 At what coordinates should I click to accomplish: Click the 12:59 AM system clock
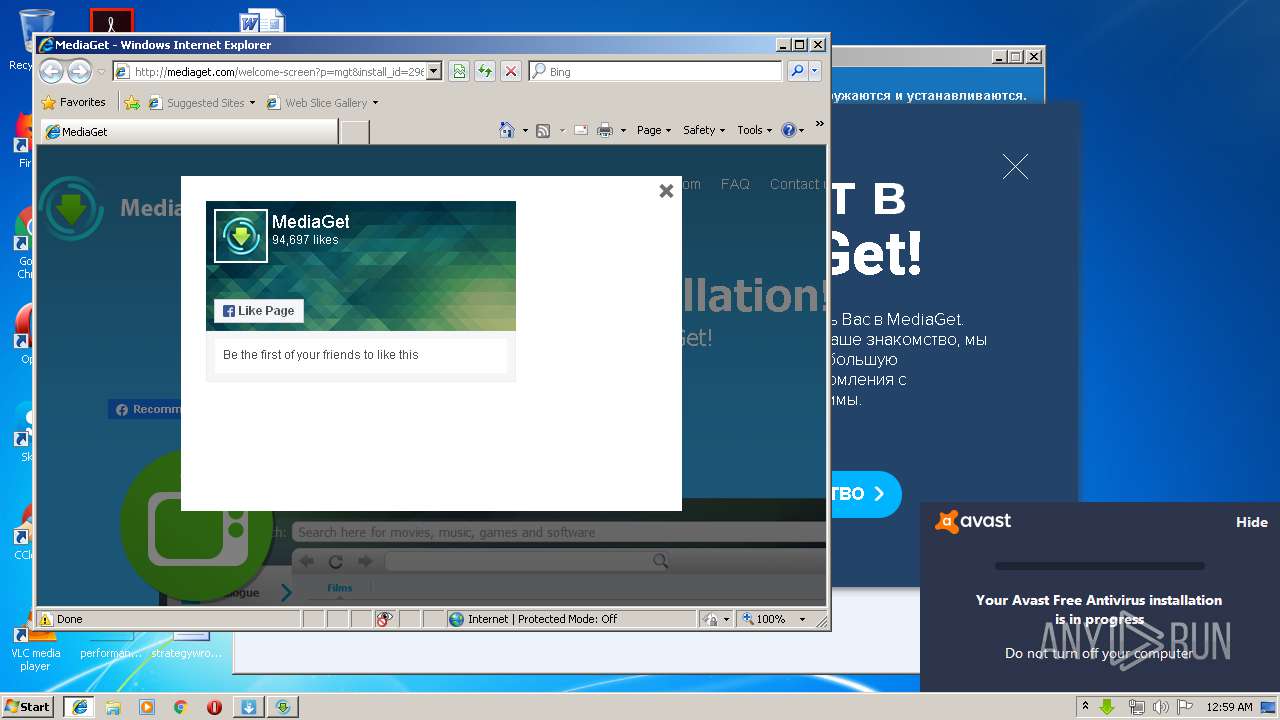tap(1229, 707)
